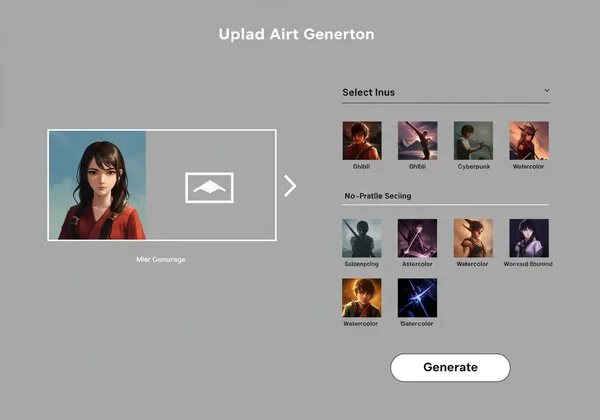Screen dimensions: 600x420
Task: Pick the Saloenpoing style thumbnail
Action: click(362, 238)
